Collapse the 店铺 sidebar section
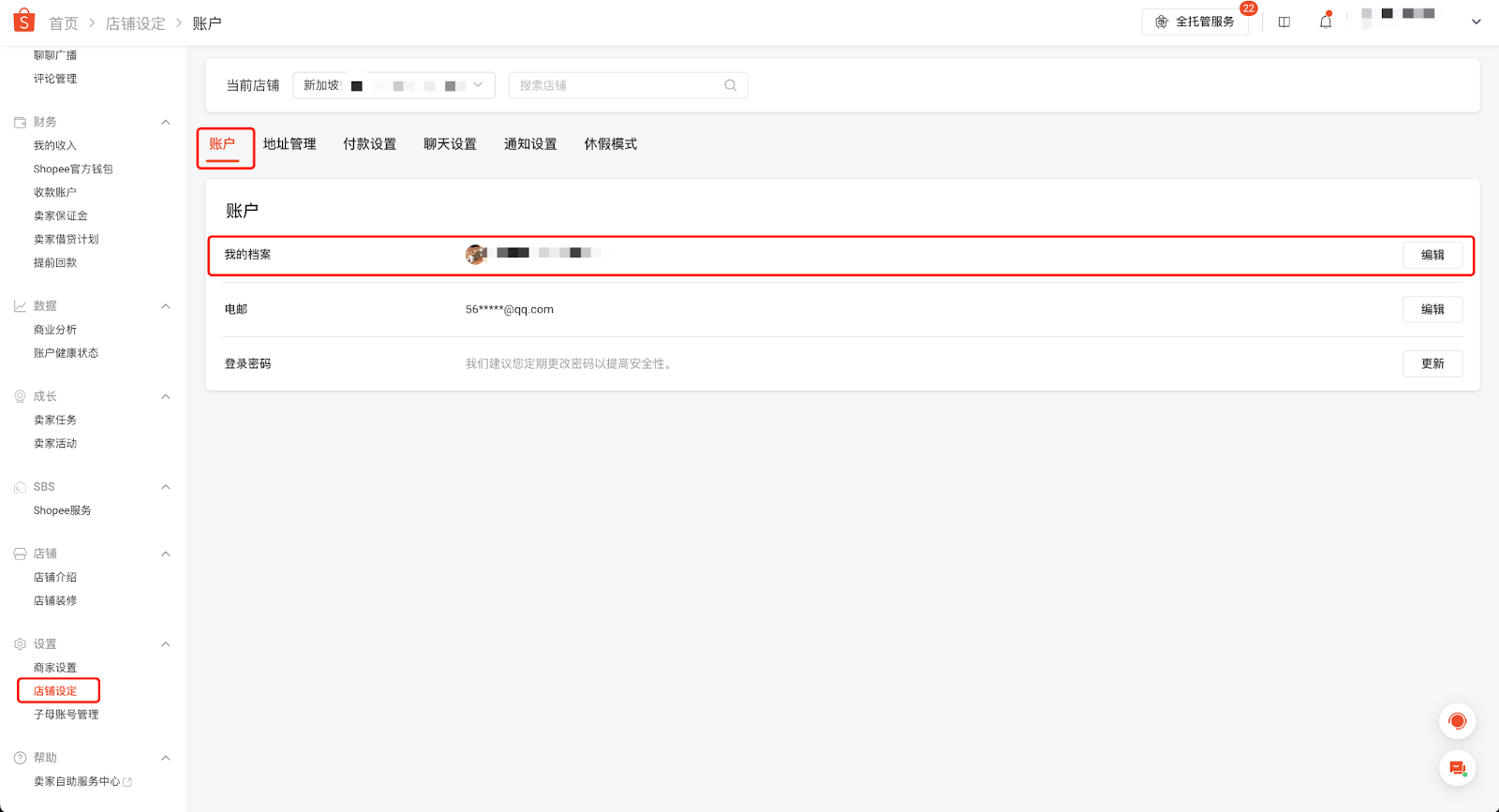1499x812 pixels. (x=166, y=554)
